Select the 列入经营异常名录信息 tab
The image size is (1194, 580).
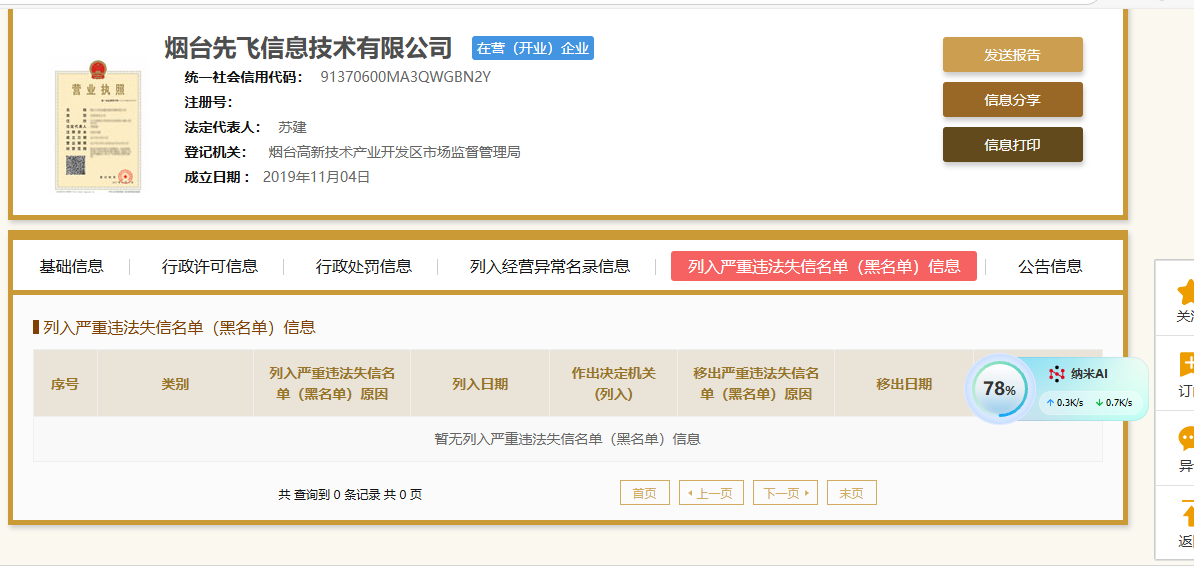pyautogui.click(x=550, y=266)
